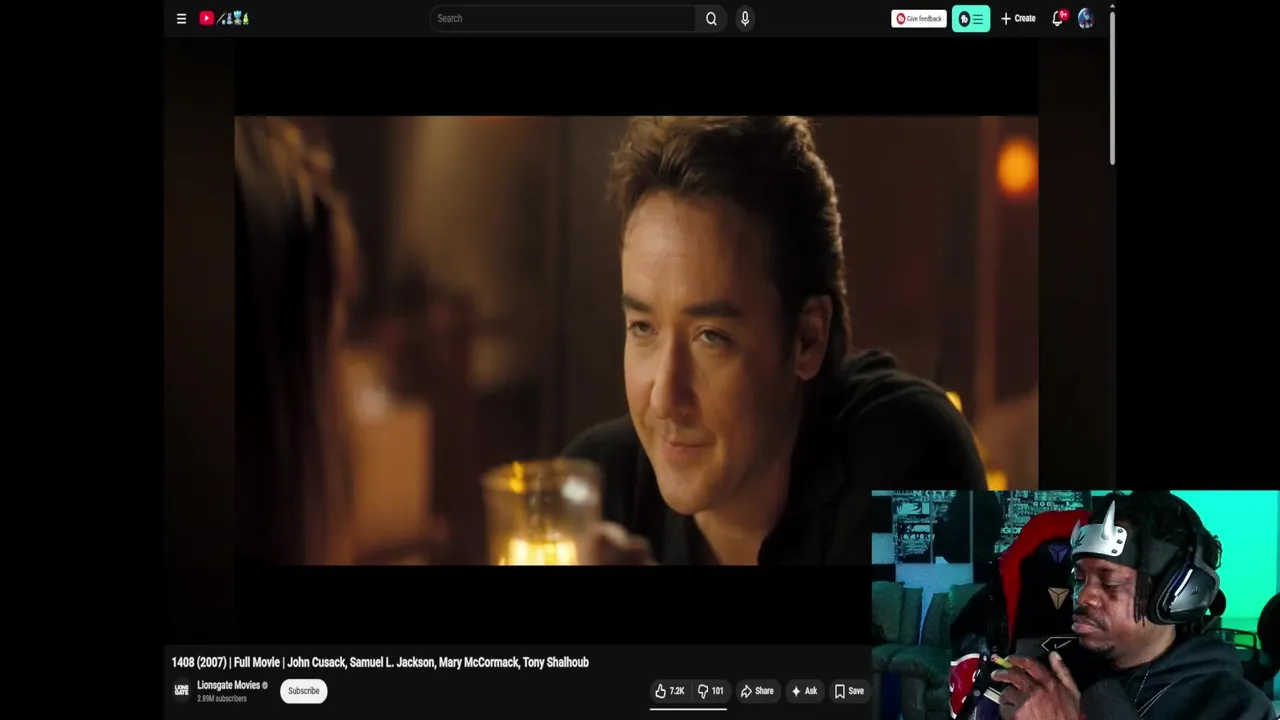Viewport: 1280px width, 720px height.
Task: Dislike the video with 101 dislikes
Action: pos(711,691)
